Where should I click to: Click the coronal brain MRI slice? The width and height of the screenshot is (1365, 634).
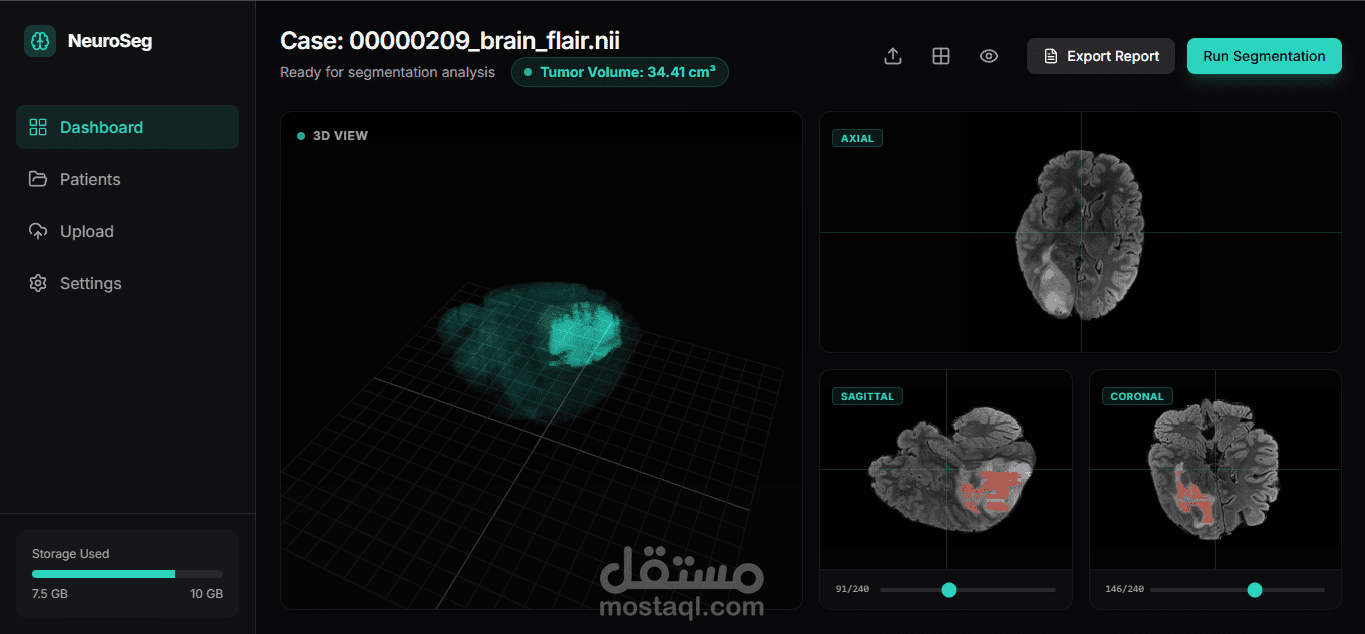(x=1212, y=469)
